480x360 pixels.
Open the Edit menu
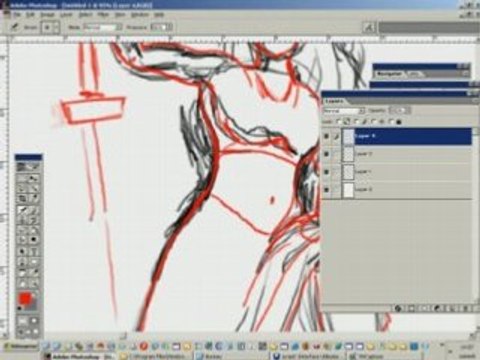(30, 15)
